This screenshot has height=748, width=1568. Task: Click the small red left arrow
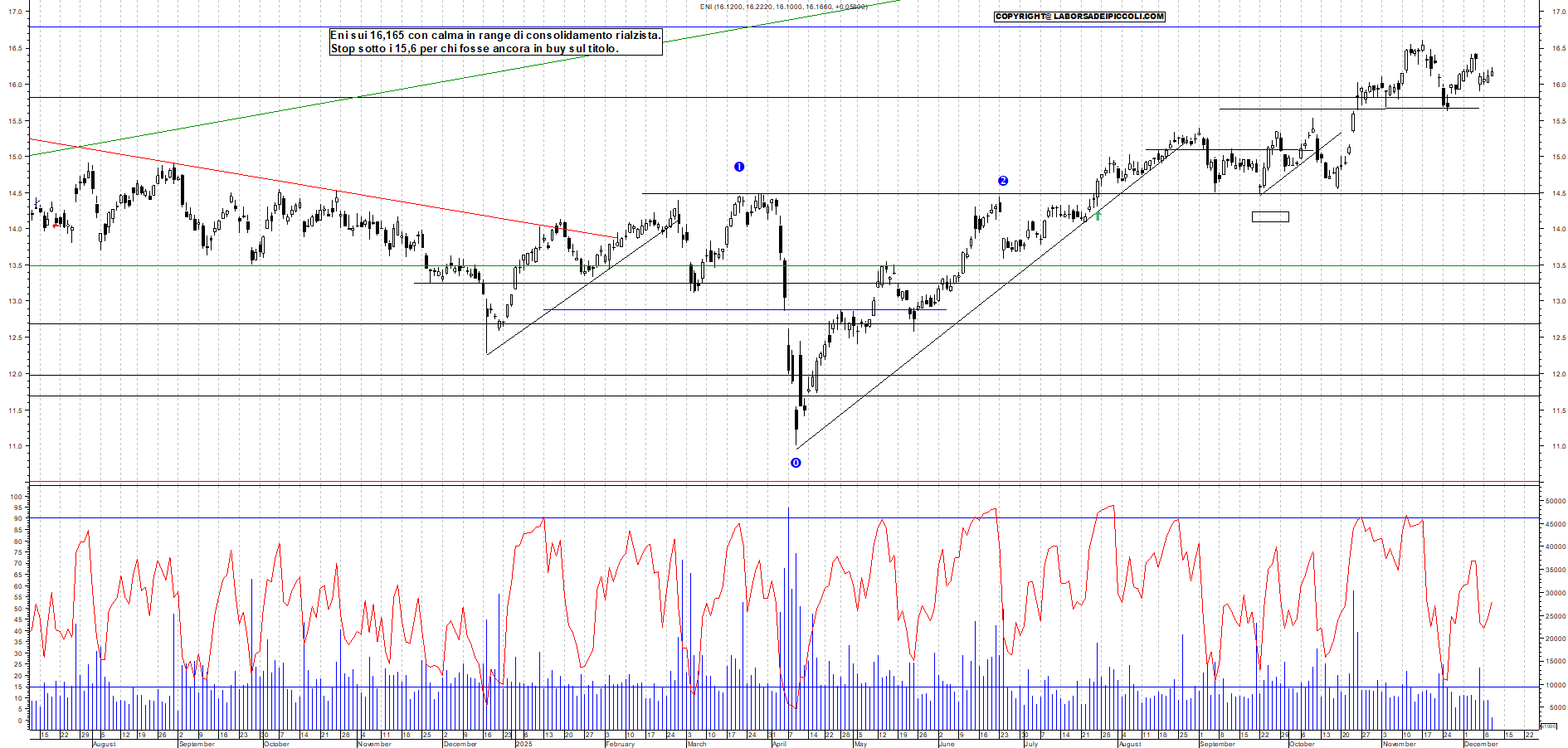(56, 225)
